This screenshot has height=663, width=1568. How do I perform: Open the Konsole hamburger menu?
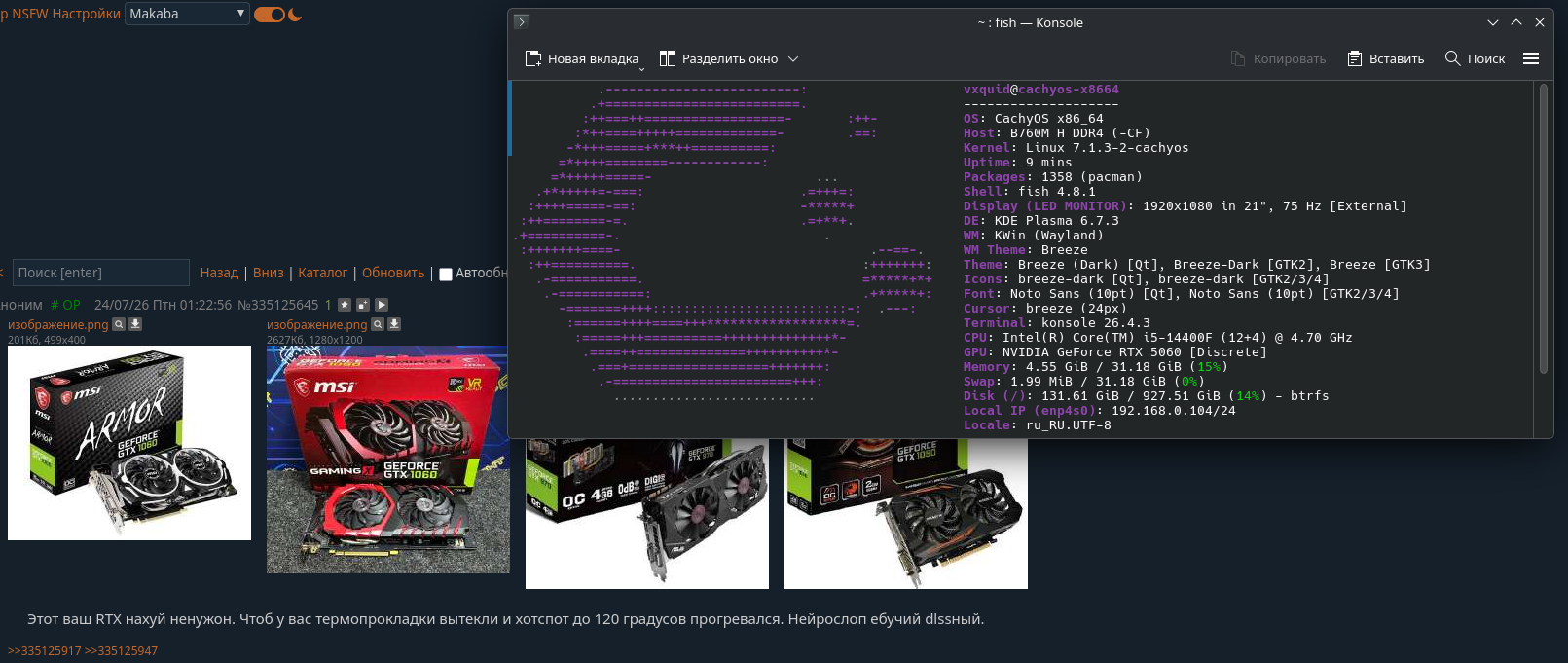click(x=1531, y=58)
